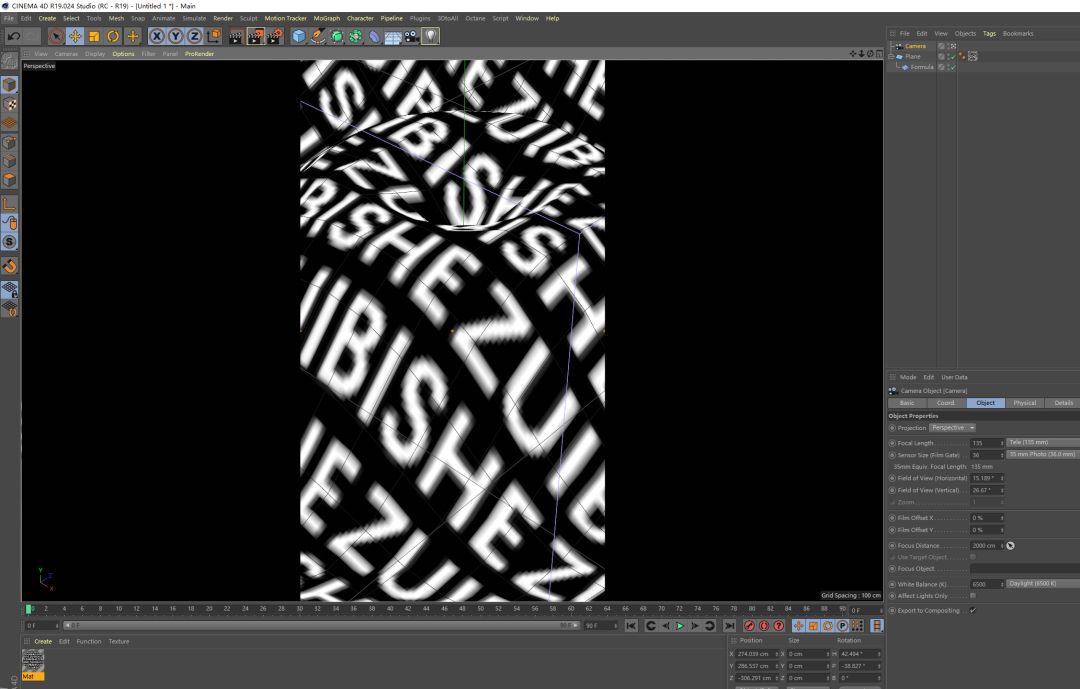Image resolution: width=1080 pixels, height=689 pixels.
Task: Toggle Formula object enable checkmark
Action: (x=951, y=67)
